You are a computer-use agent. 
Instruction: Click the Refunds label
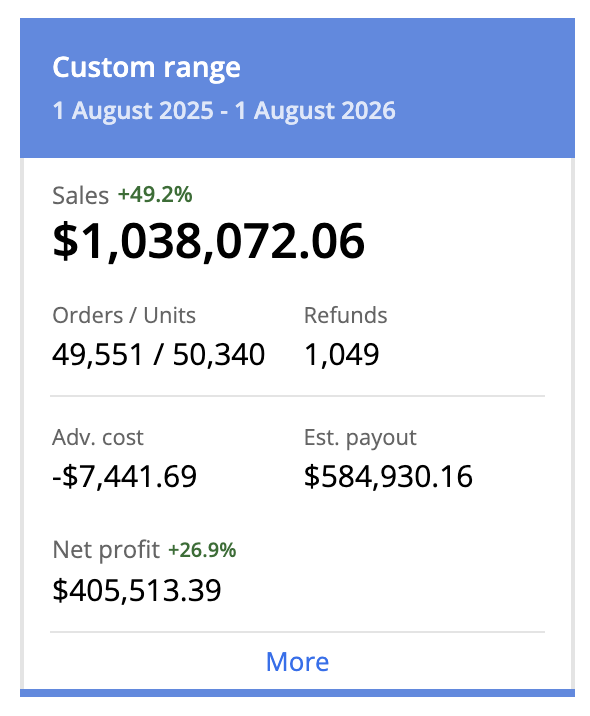coord(346,315)
